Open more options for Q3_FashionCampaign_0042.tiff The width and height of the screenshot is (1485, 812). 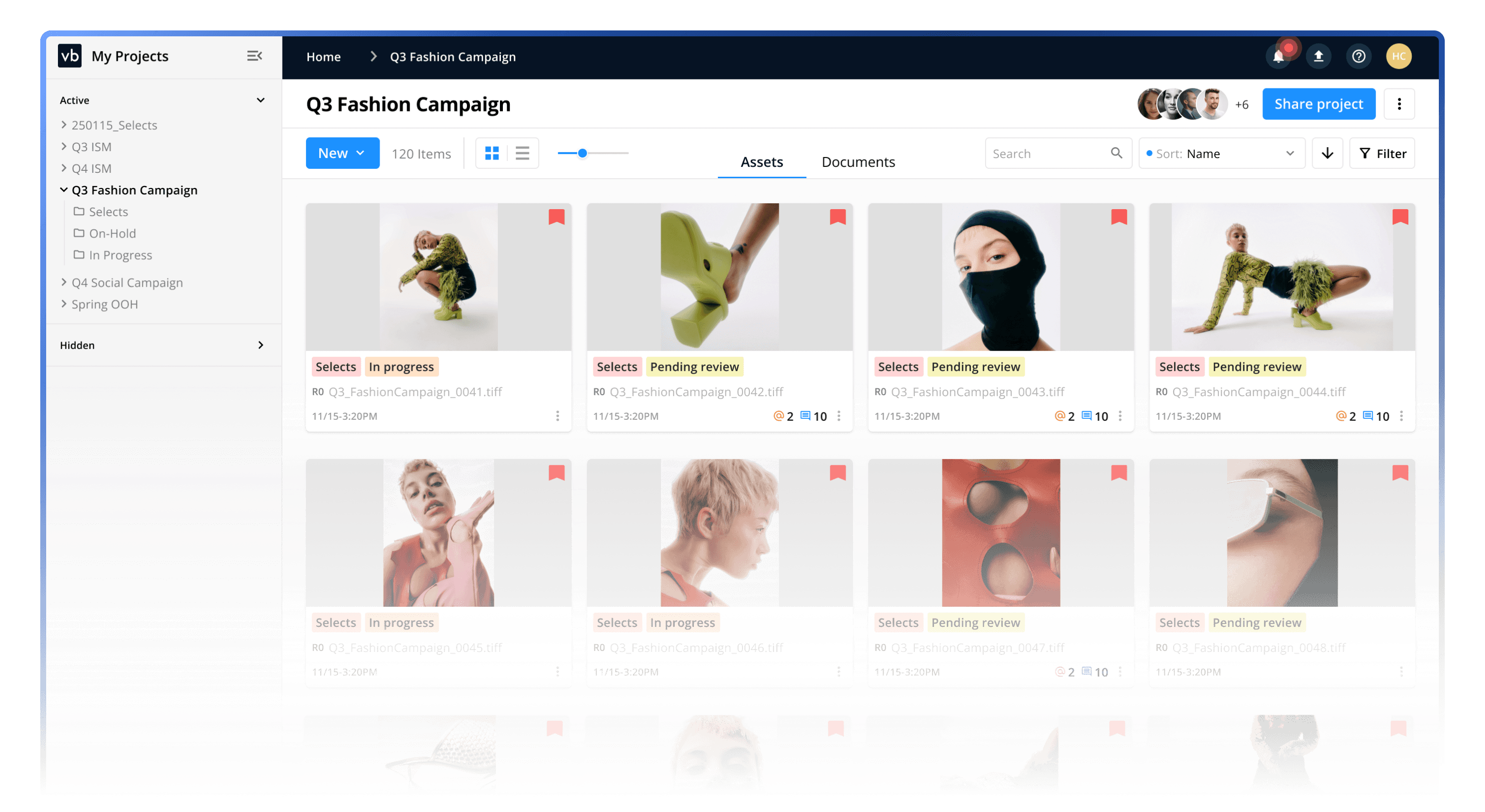(839, 416)
